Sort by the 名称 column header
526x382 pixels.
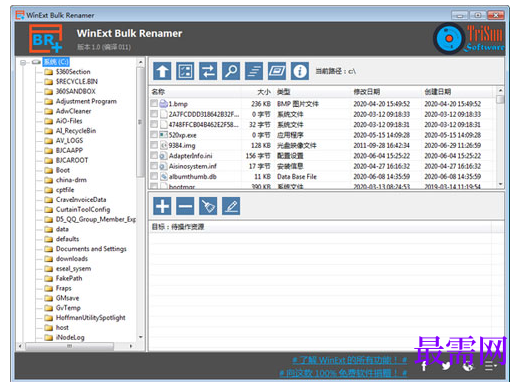(x=158, y=92)
